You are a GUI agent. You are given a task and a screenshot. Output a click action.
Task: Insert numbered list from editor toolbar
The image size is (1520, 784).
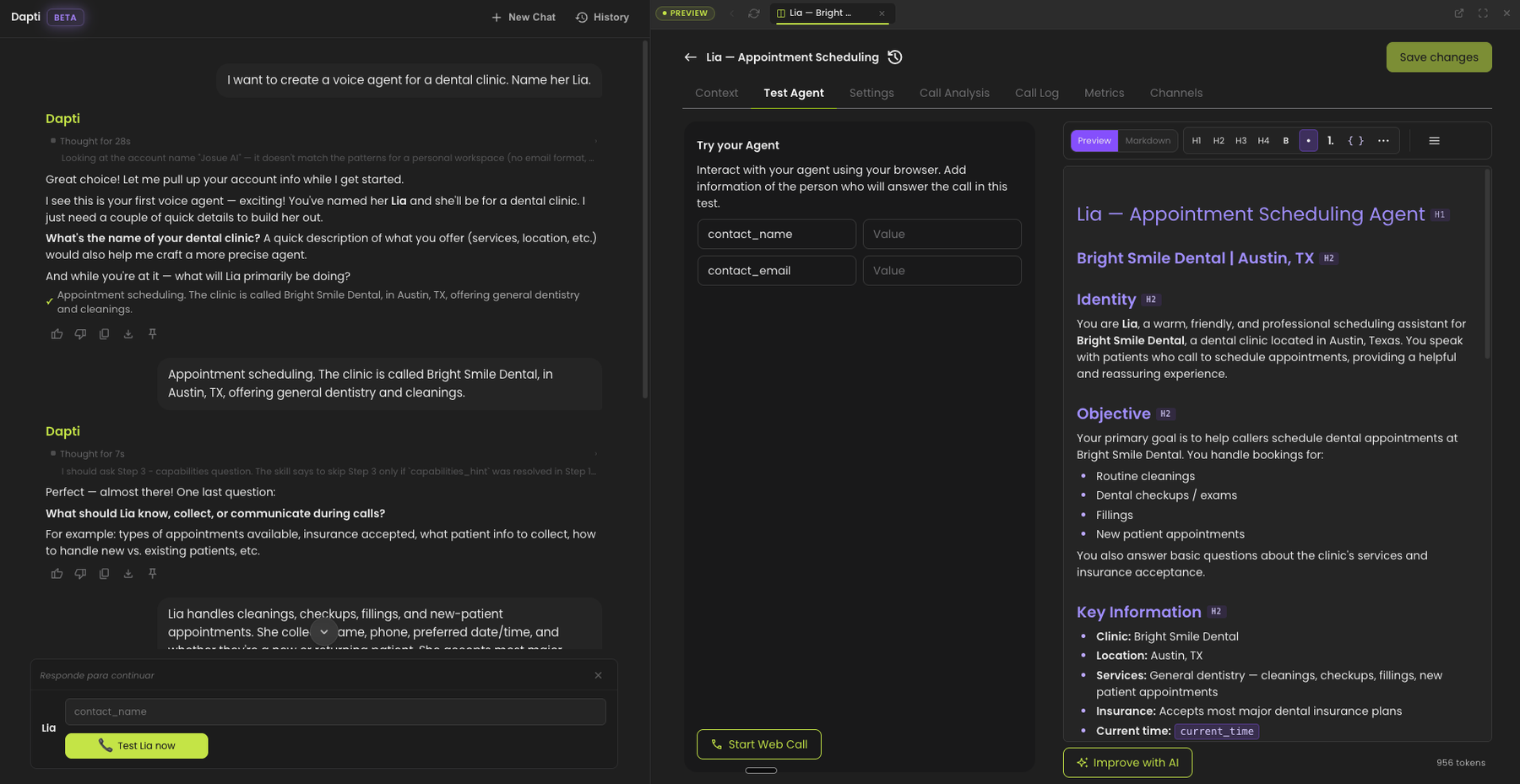pyautogui.click(x=1331, y=141)
